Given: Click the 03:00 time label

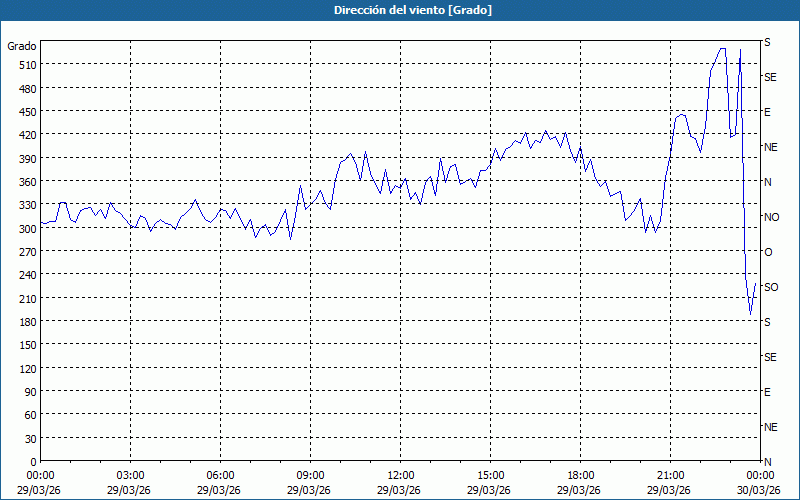Looking at the screenshot, I should [130, 475].
